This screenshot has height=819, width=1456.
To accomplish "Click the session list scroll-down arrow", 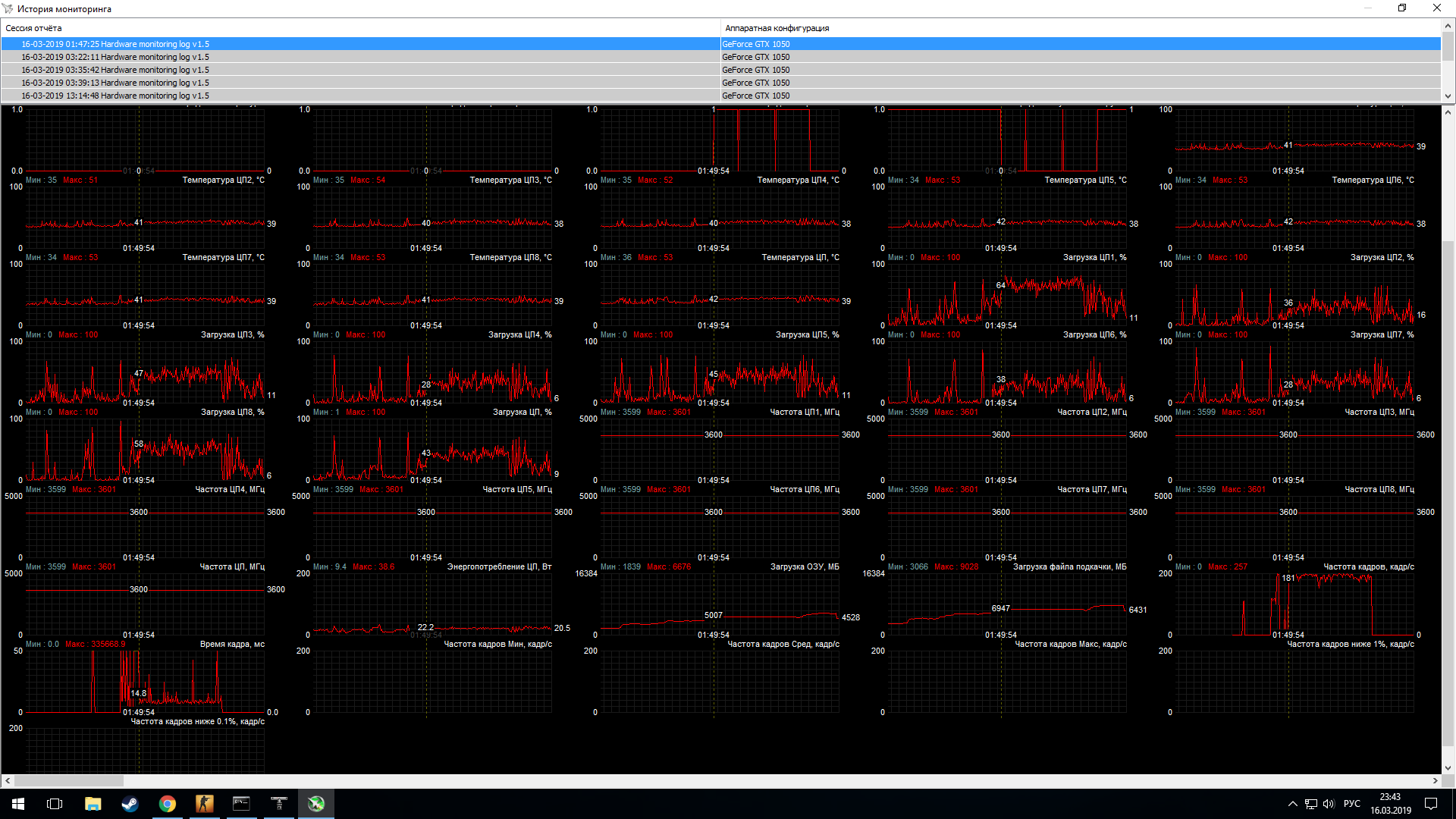I will (x=1448, y=96).
